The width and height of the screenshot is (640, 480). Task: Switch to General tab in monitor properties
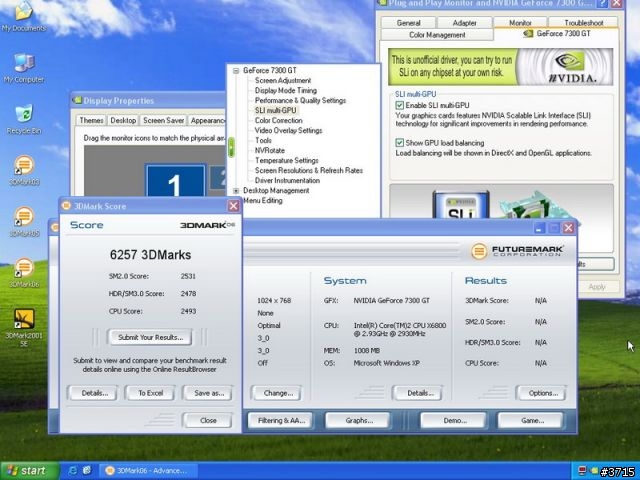click(x=409, y=23)
